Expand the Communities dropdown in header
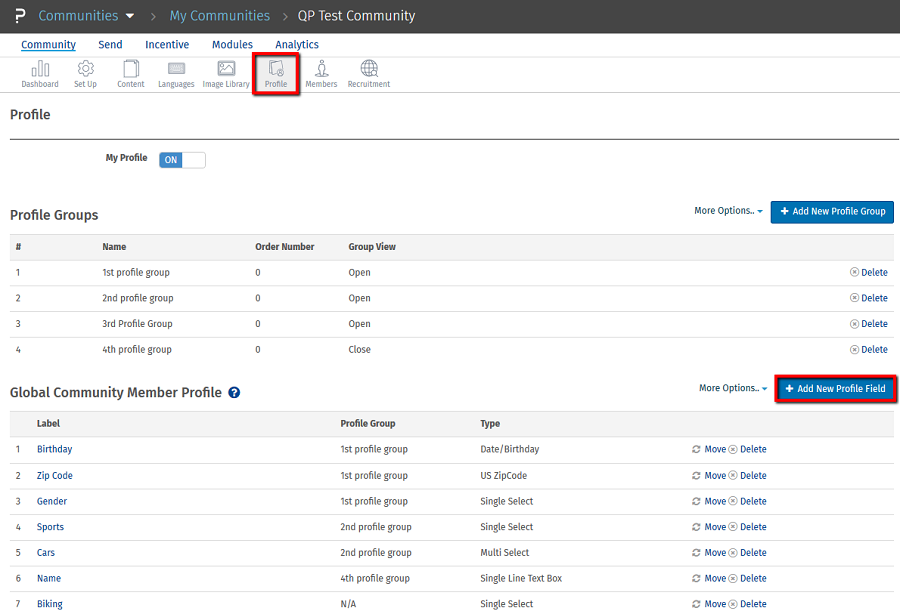900x611 pixels. [87, 16]
